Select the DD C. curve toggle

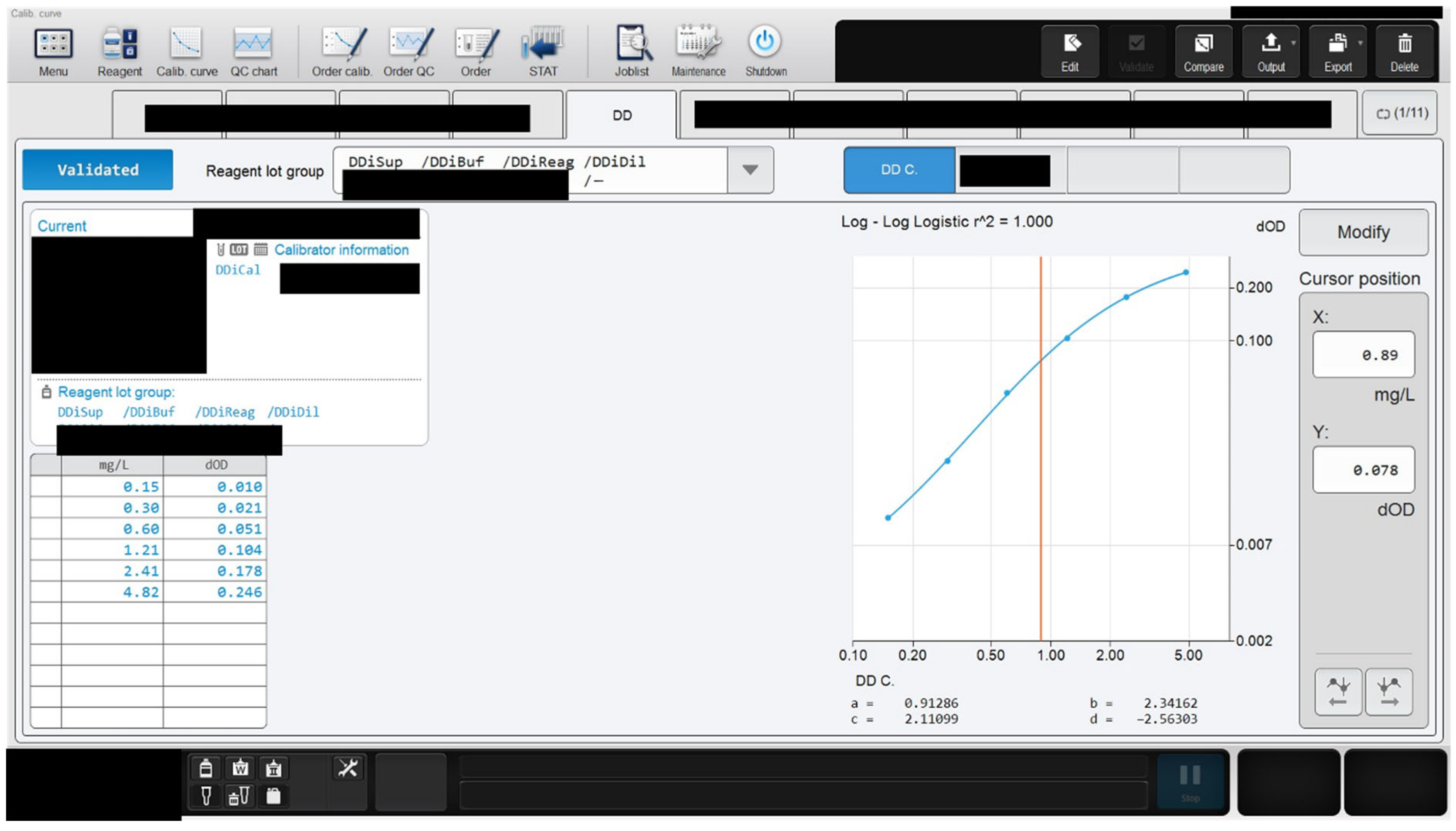tap(898, 170)
